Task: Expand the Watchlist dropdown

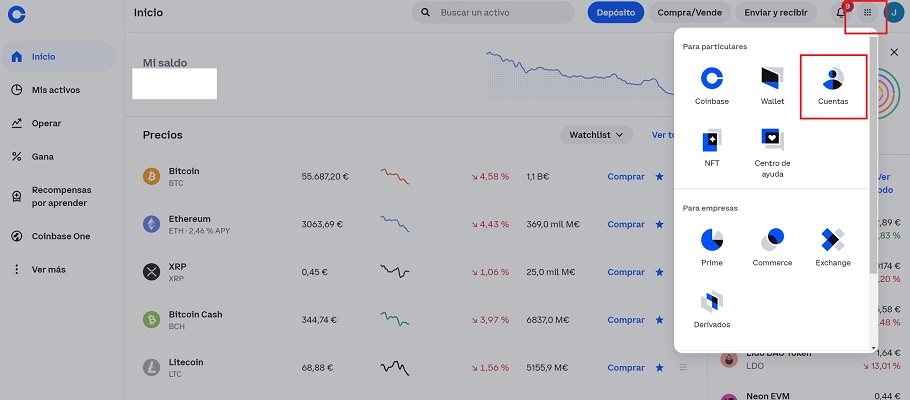Action: click(596, 134)
